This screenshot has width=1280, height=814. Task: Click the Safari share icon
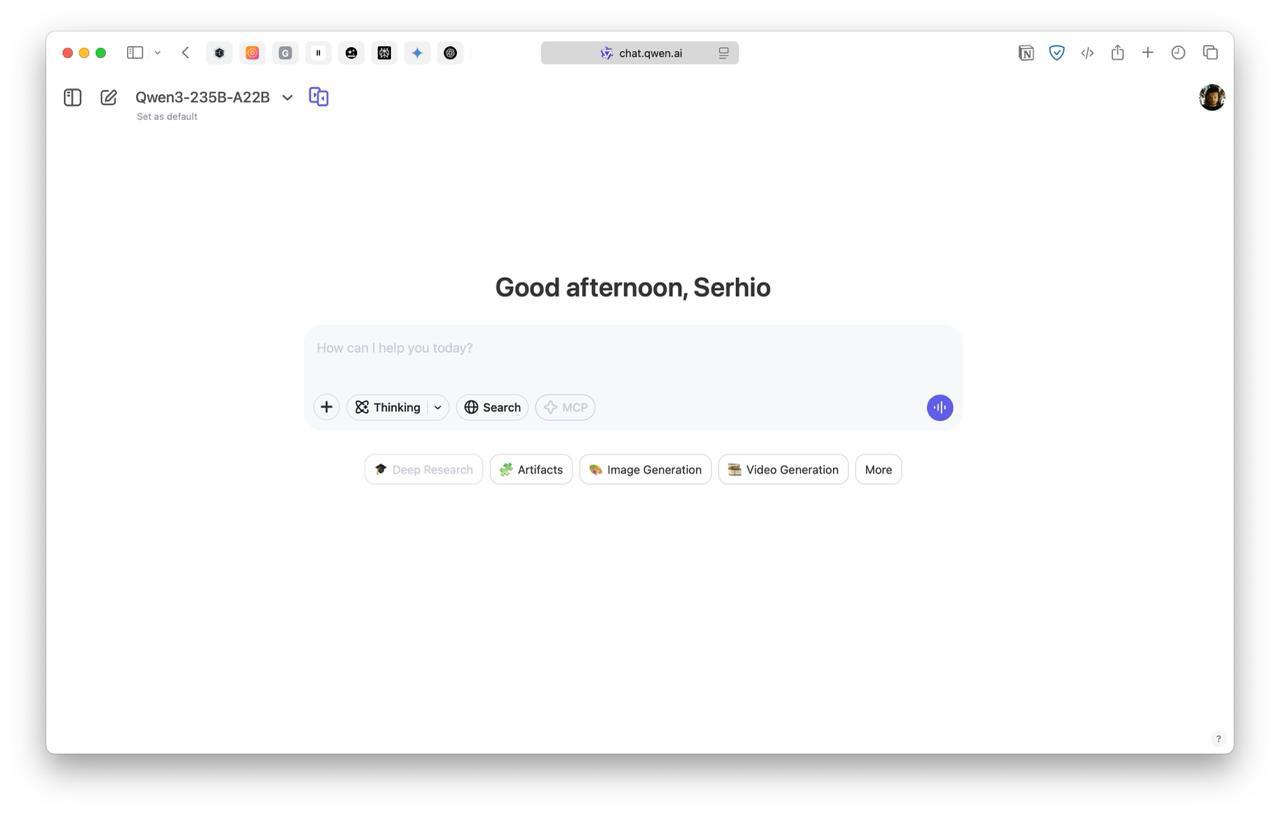[1117, 53]
